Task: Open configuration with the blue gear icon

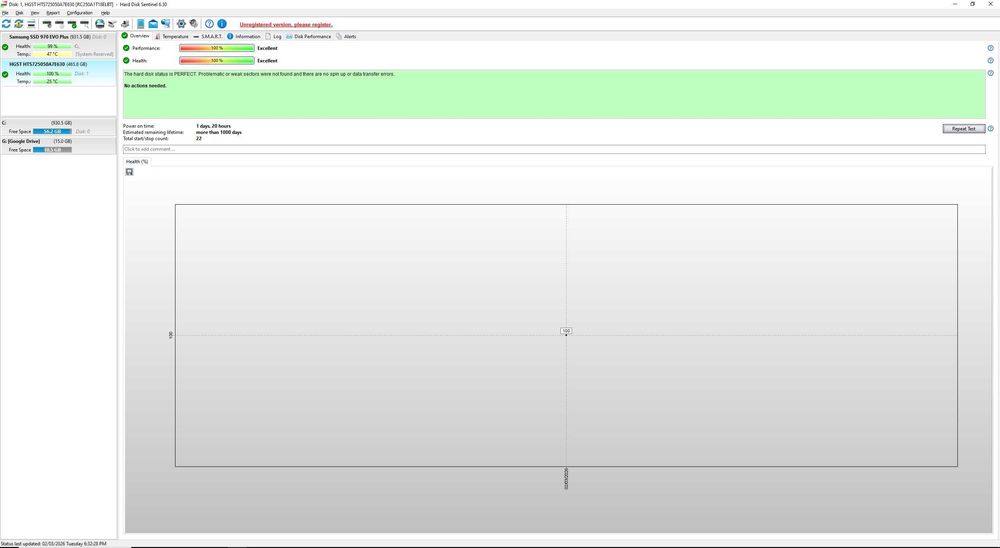Action: 181,24
